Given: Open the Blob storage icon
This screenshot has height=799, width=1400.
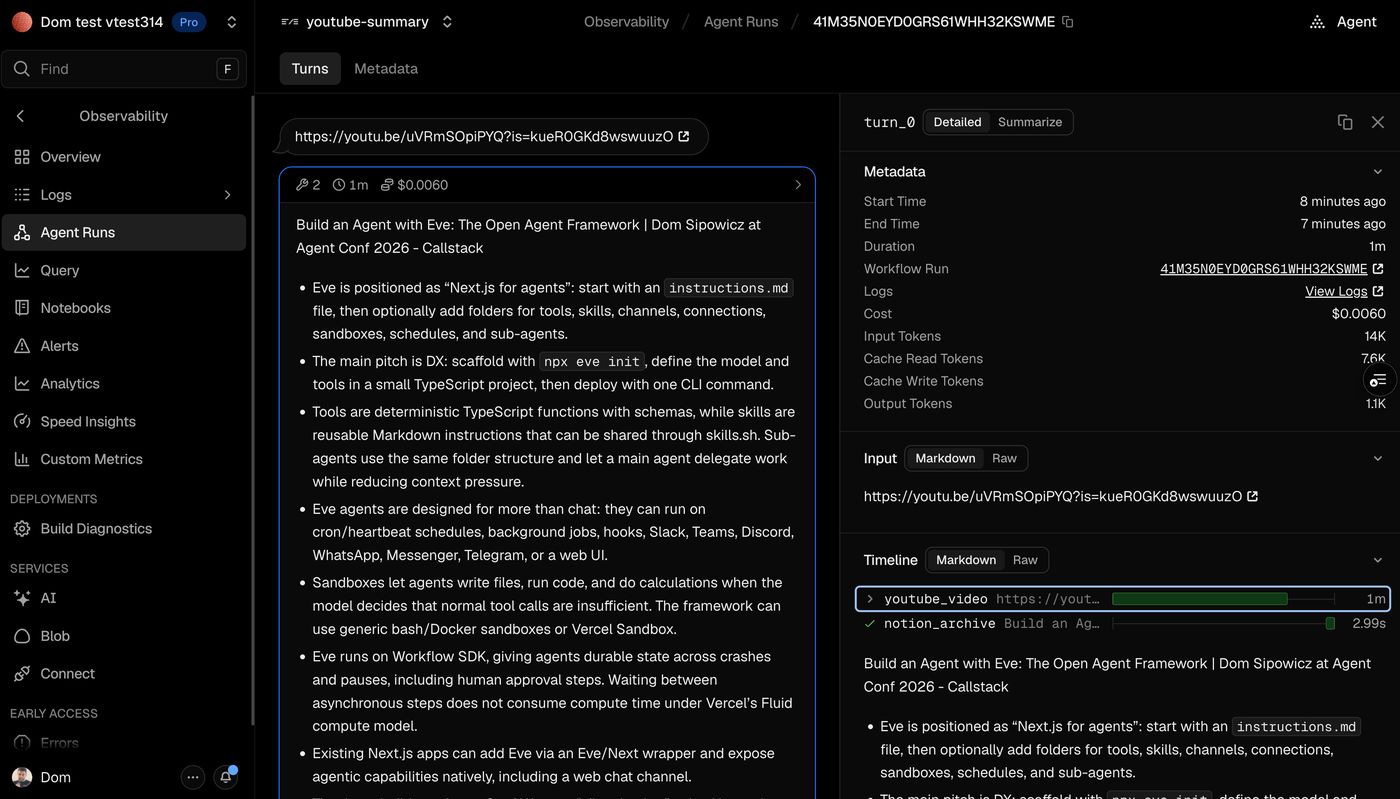Looking at the screenshot, I should [x=22, y=636].
